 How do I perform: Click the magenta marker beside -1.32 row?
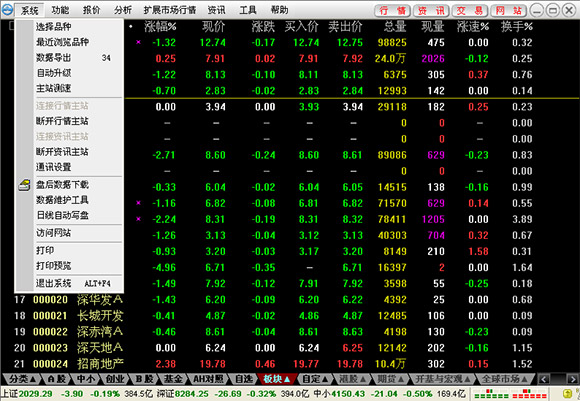click(138, 42)
